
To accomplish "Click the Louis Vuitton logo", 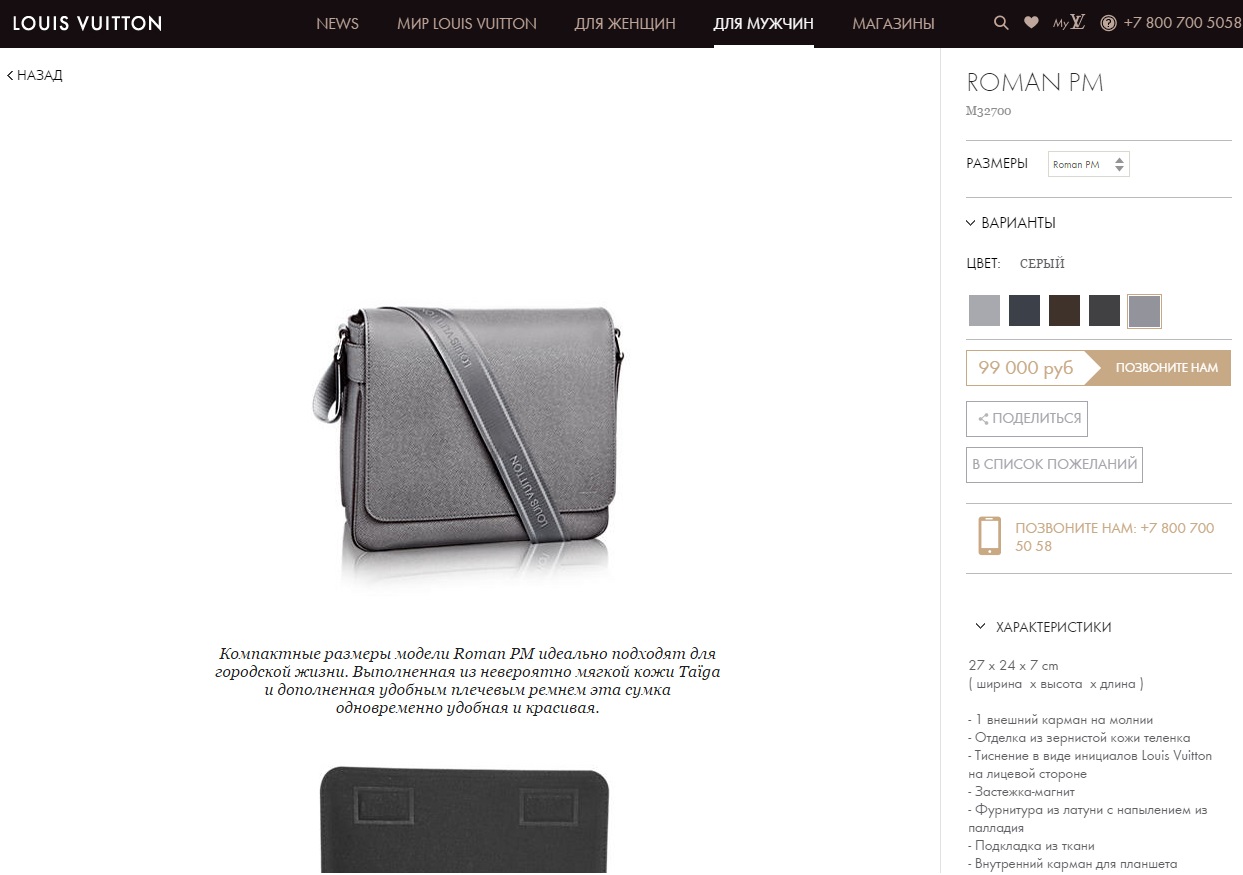I will click(x=87, y=23).
